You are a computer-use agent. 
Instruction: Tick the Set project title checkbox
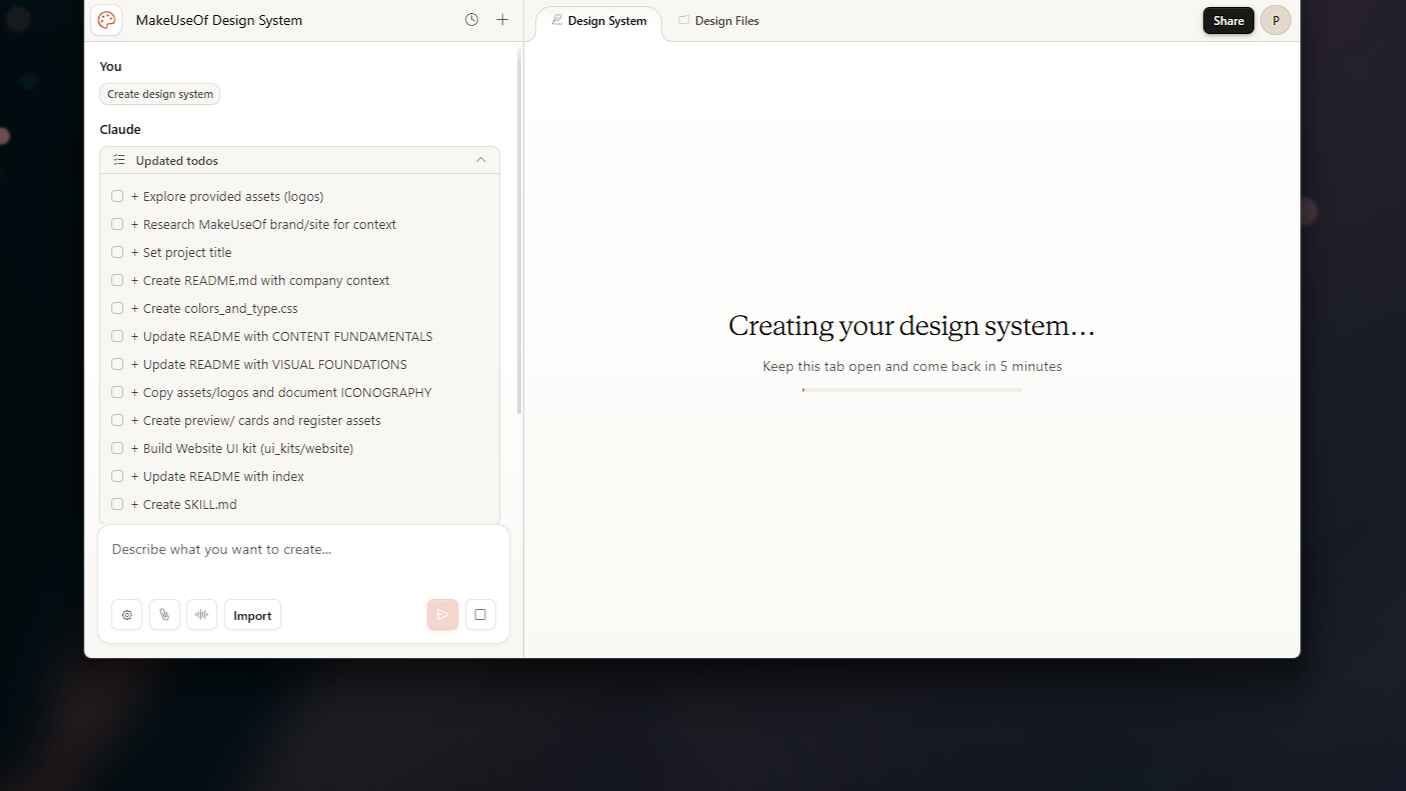[x=117, y=252]
